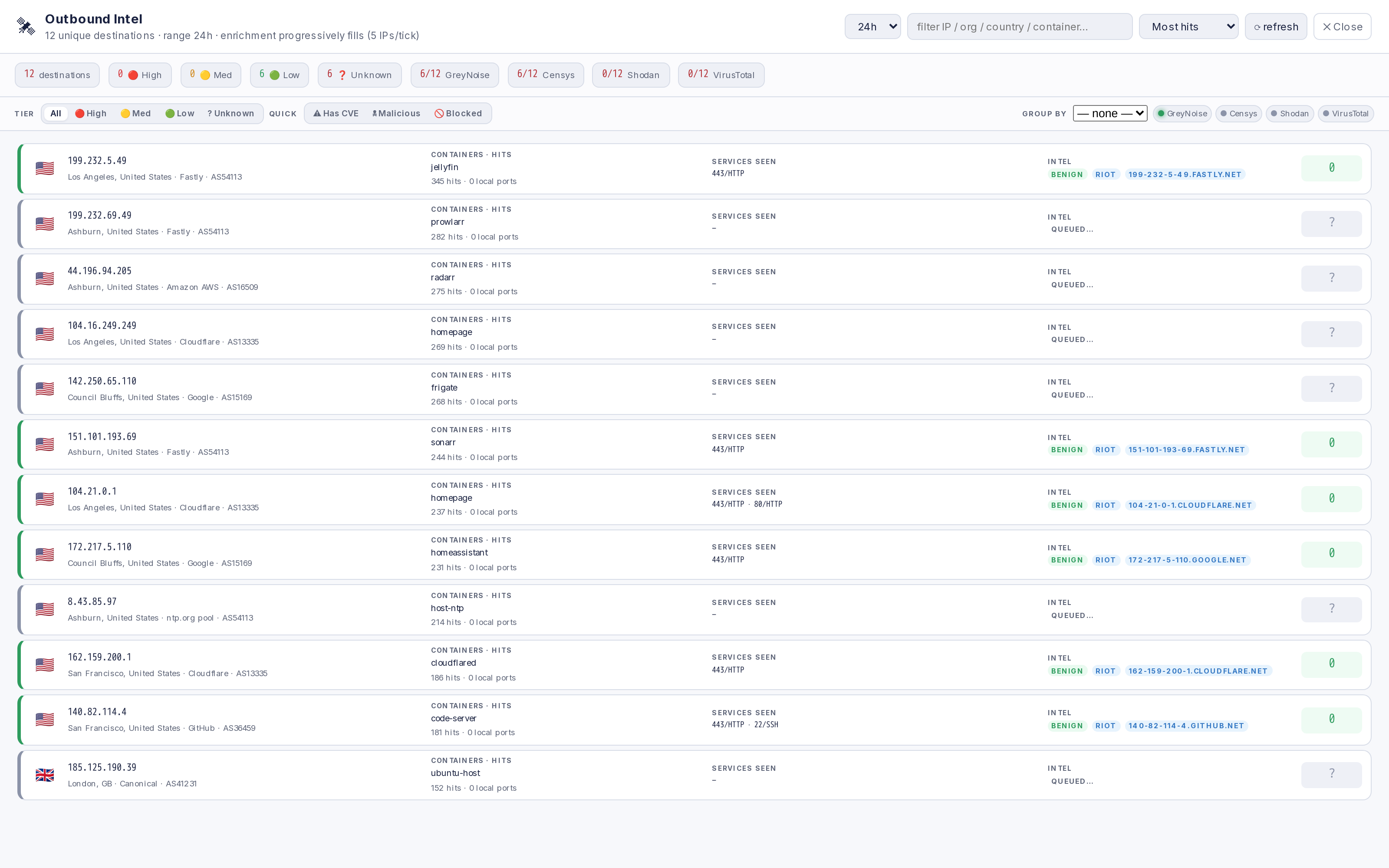Click the question mark badge for prowlarr row
The image size is (1389, 868).
(x=1331, y=224)
